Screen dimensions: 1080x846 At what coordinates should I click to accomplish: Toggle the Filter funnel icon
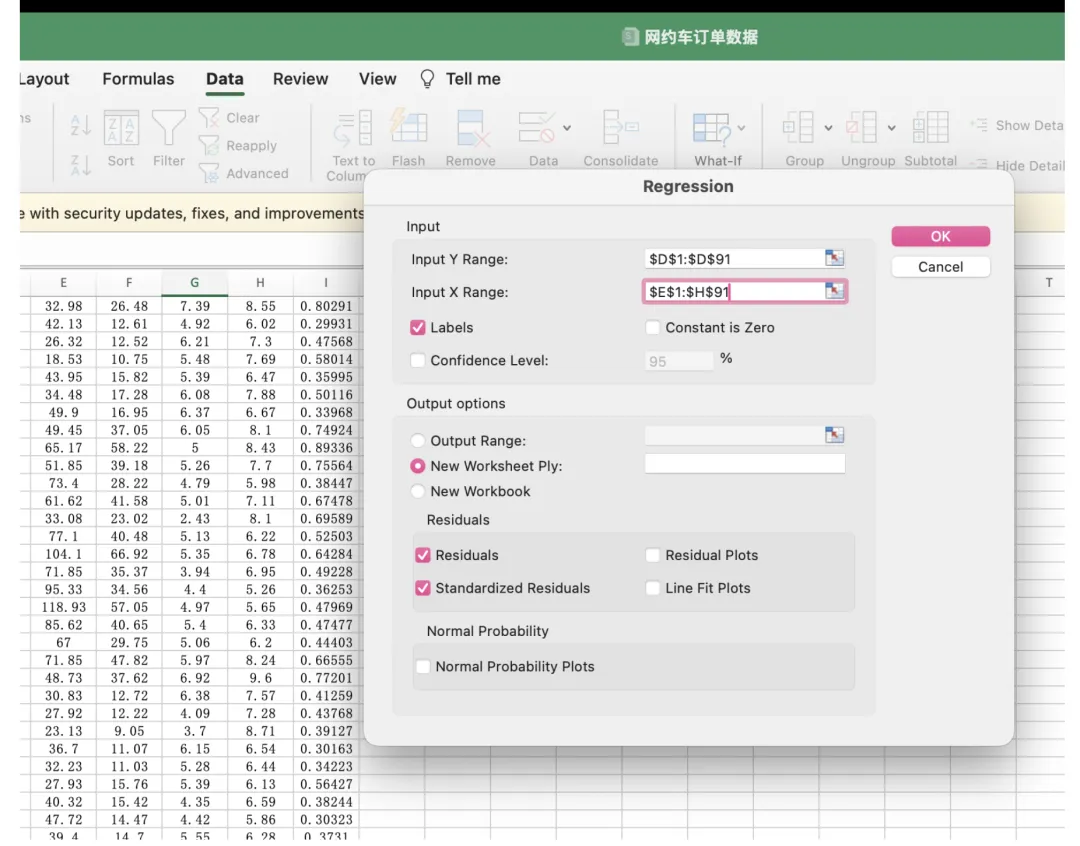[x=169, y=128]
